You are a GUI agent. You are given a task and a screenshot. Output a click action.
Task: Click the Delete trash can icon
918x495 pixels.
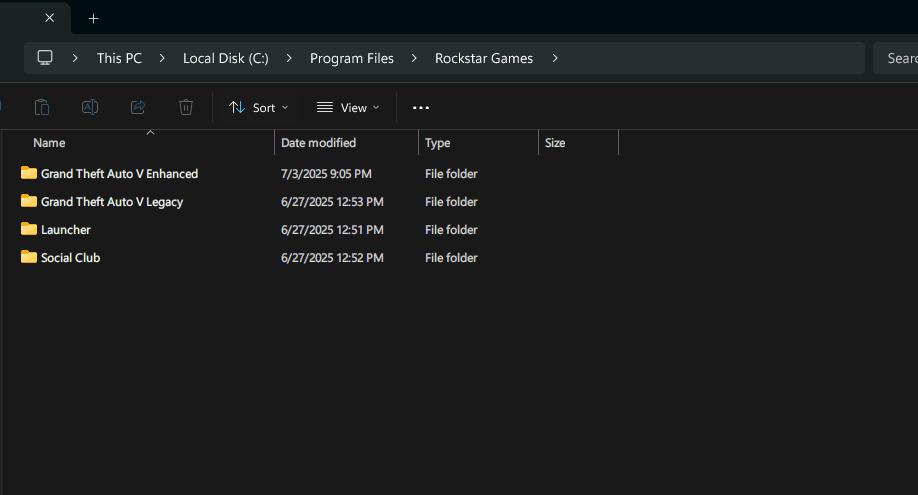pos(186,107)
